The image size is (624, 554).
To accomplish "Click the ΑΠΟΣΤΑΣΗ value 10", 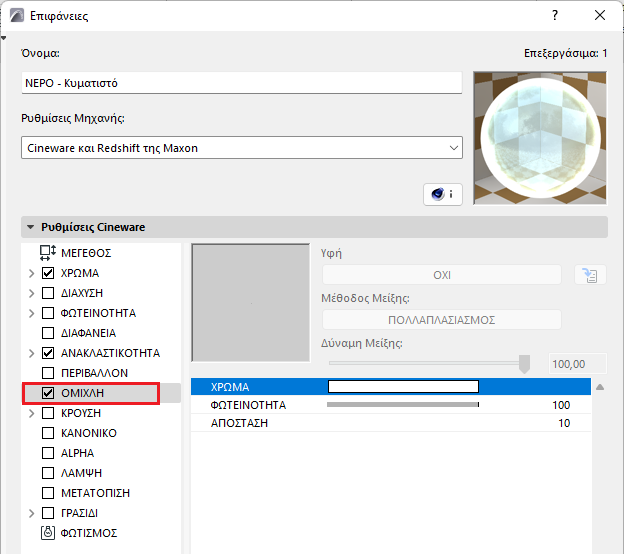I will coord(564,423).
